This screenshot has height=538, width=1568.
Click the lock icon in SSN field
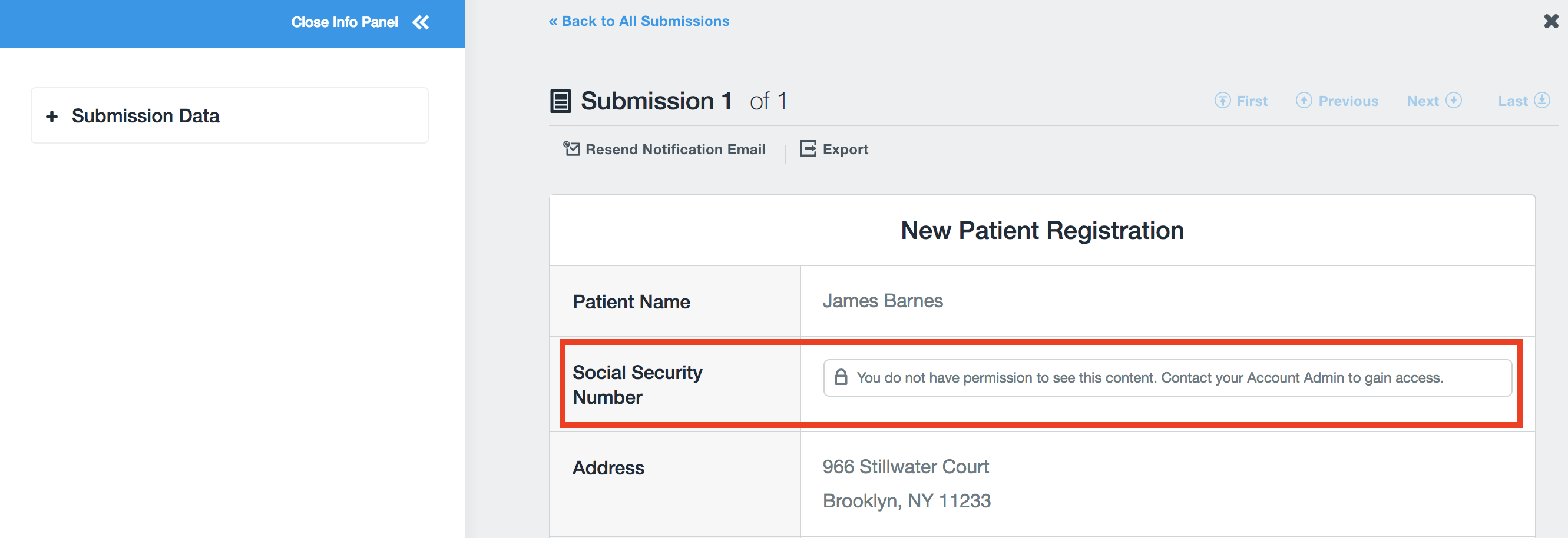coord(841,377)
